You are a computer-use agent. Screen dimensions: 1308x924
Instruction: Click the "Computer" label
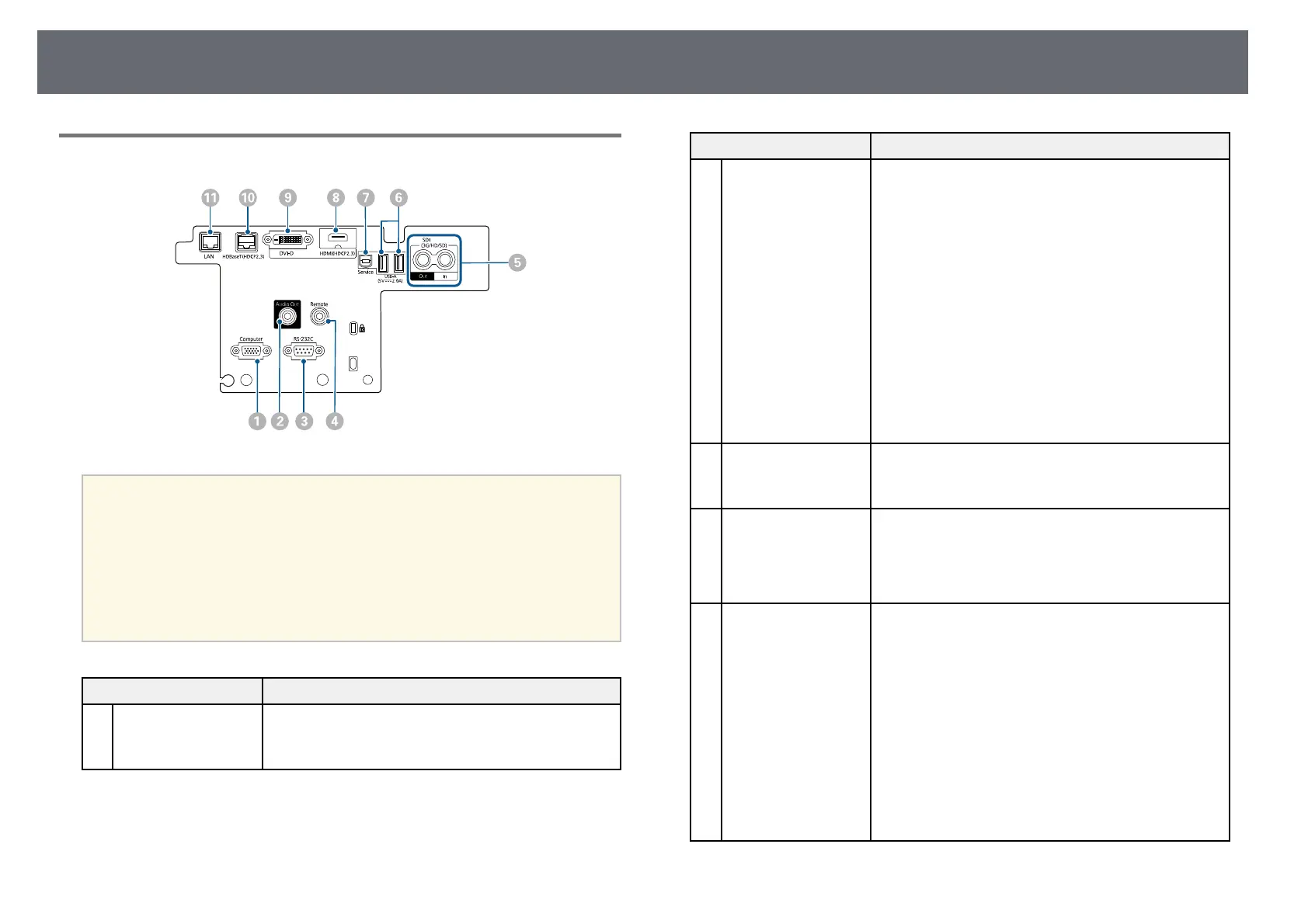click(251, 339)
